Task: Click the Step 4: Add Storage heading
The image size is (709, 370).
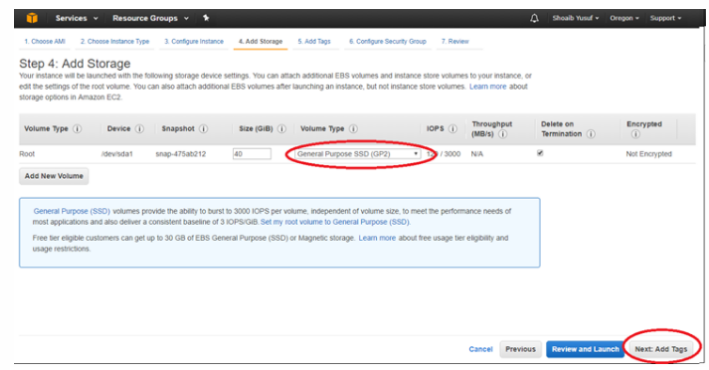Action: [x=75, y=64]
